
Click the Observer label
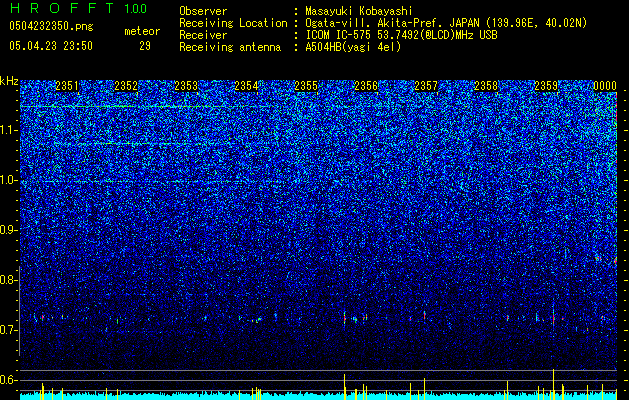click(x=203, y=11)
